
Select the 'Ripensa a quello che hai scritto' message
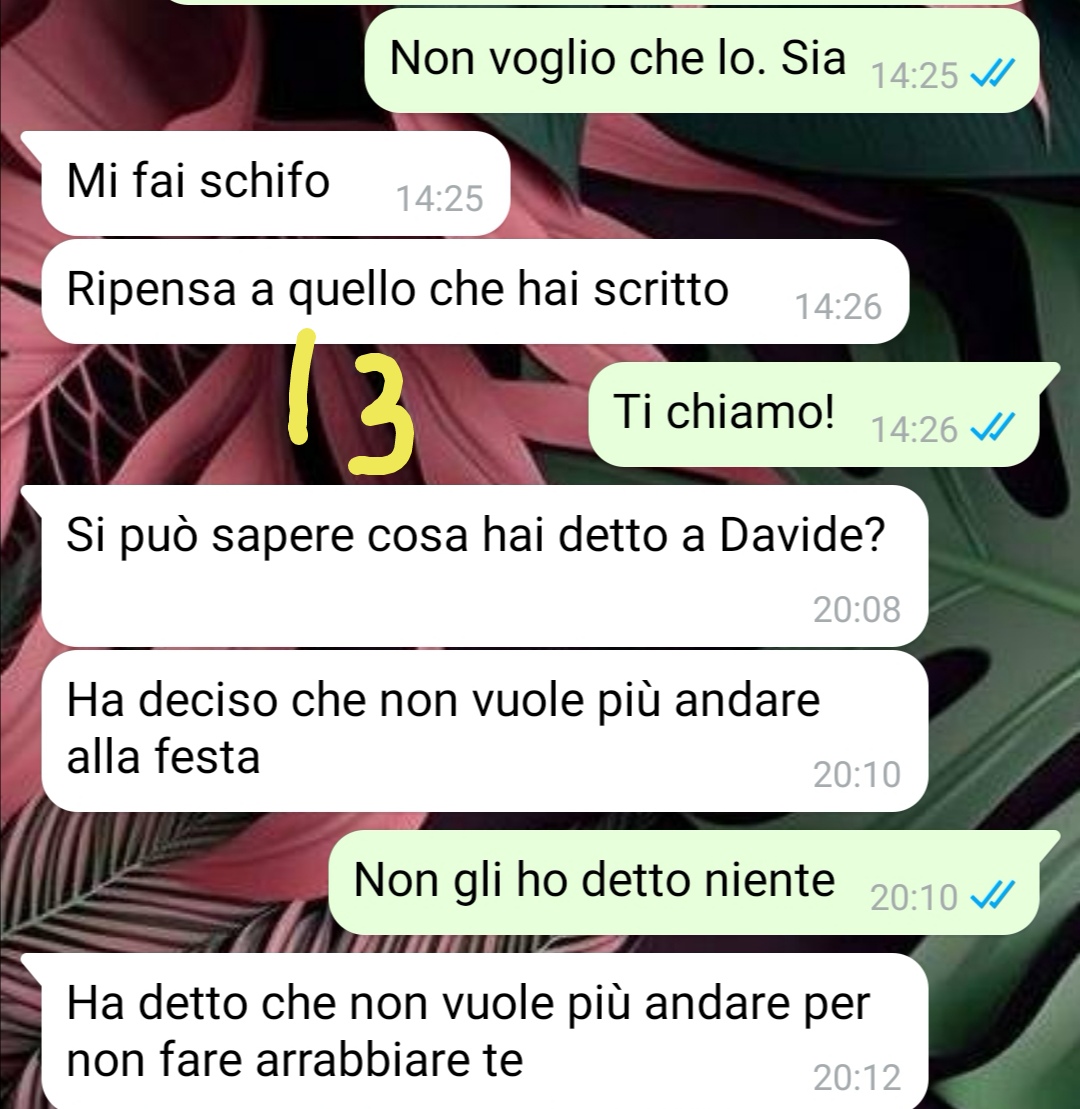click(475, 291)
